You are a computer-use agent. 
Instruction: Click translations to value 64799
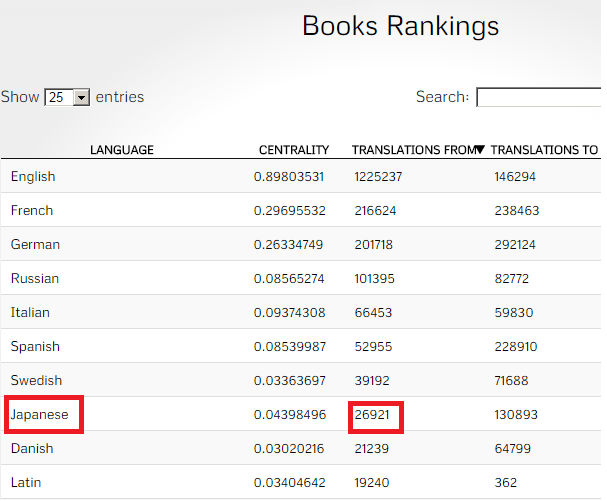pyautogui.click(x=513, y=449)
